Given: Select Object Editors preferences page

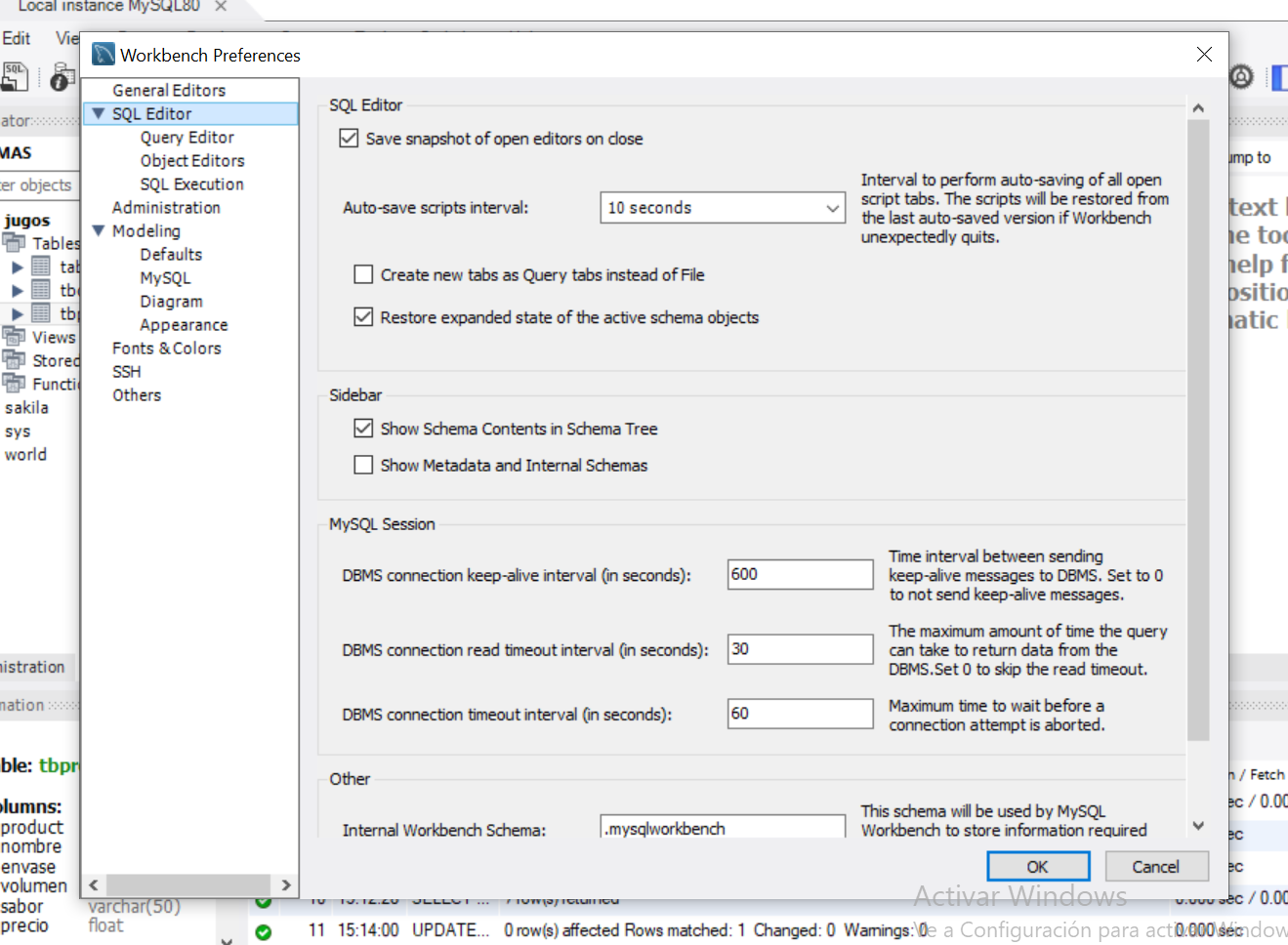Looking at the screenshot, I should [x=192, y=160].
